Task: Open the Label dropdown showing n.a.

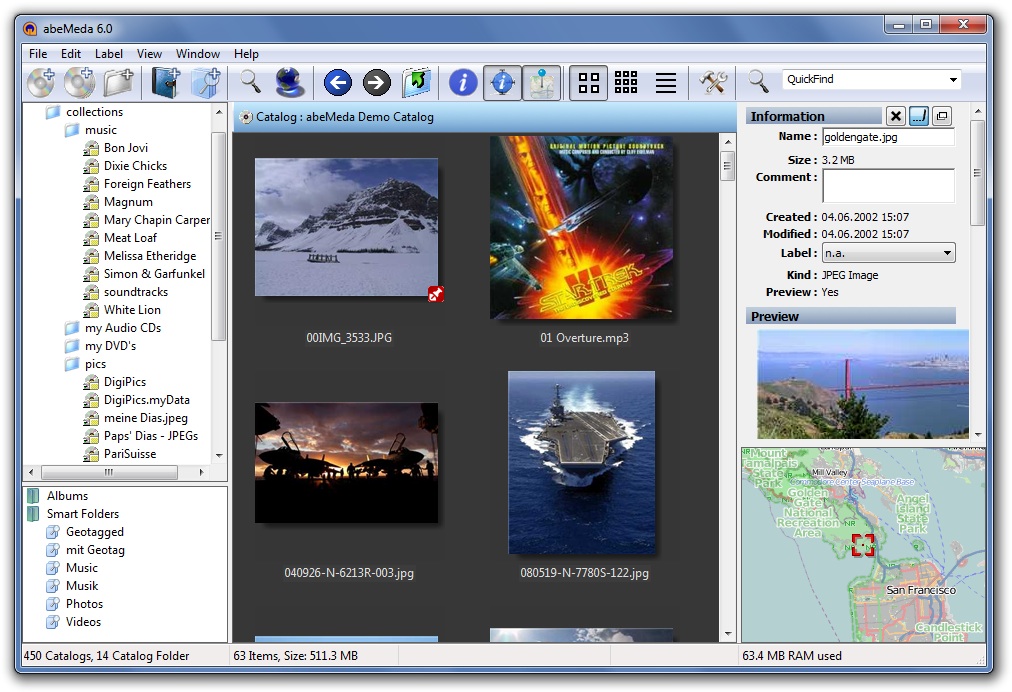Action: click(888, 254)
